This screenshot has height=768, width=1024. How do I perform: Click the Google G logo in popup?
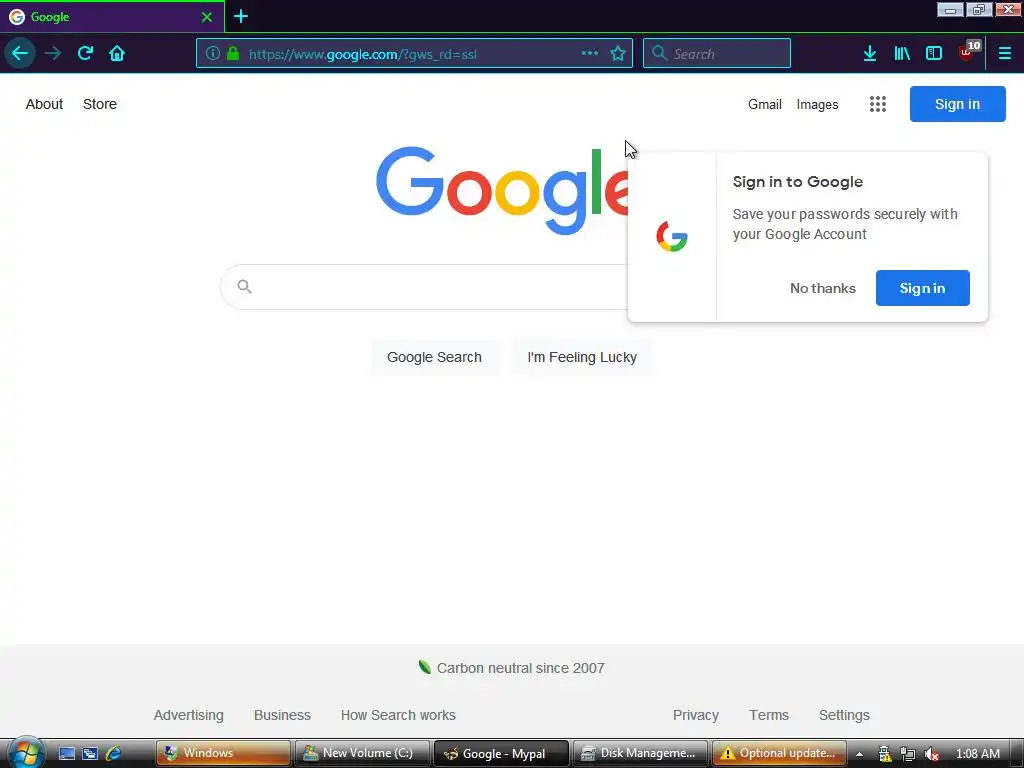672,236
